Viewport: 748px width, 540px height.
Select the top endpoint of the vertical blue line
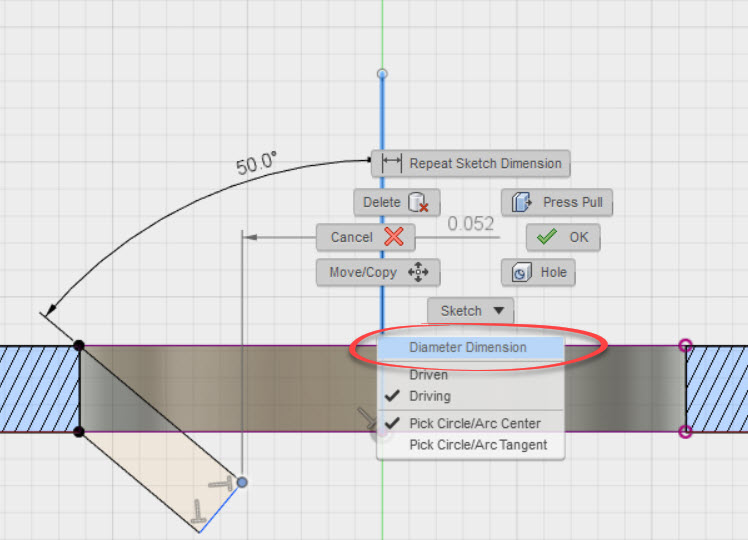[382, 73]
